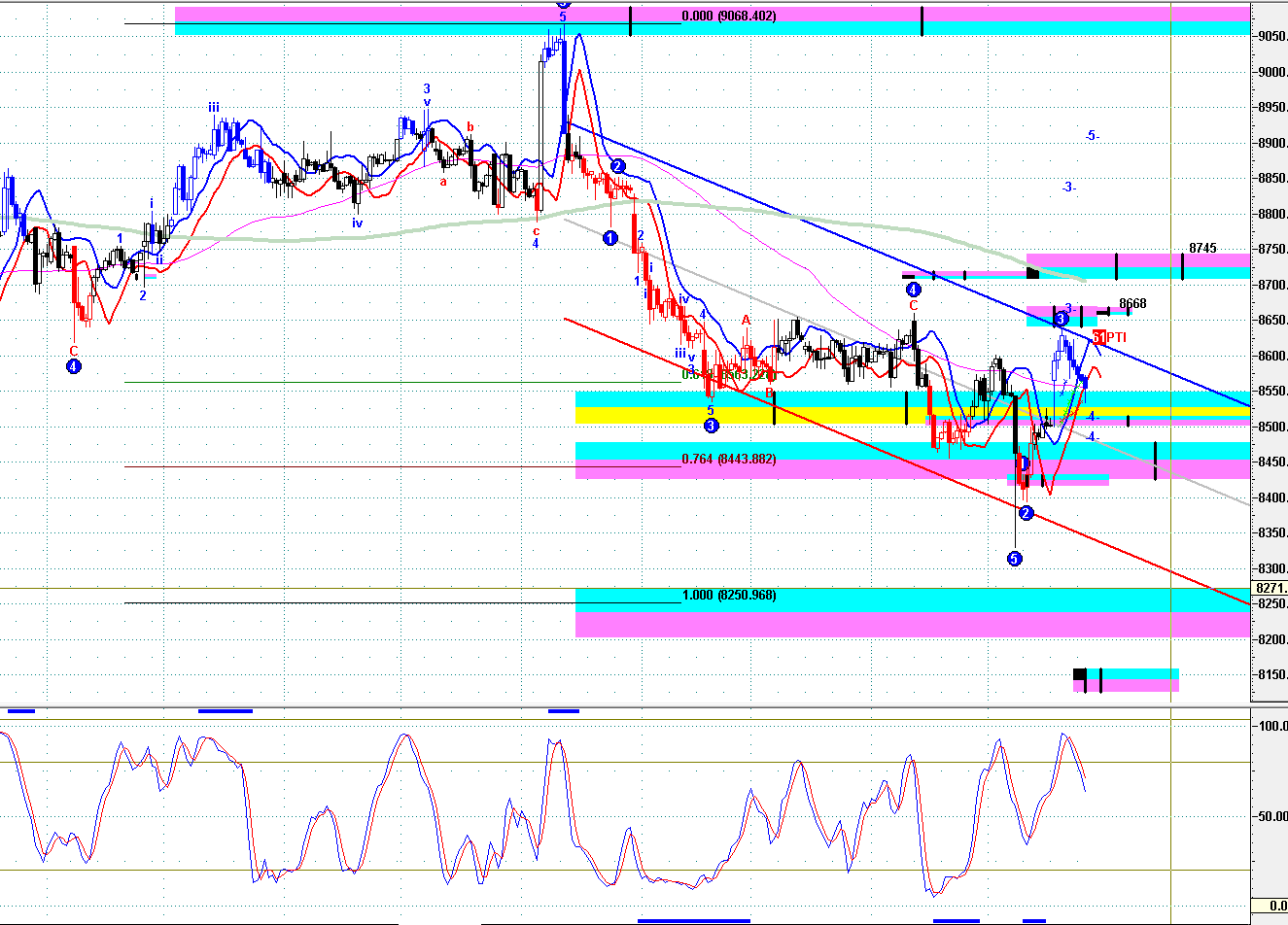Click circled wave 2 marker on lower red channel

(1026, 513)
